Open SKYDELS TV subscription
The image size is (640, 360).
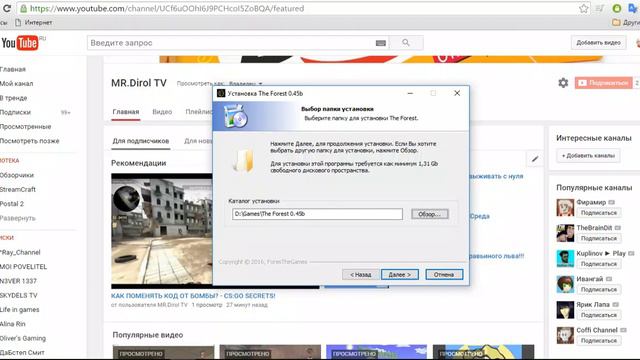pyautogui.click(x=18, y=295)
